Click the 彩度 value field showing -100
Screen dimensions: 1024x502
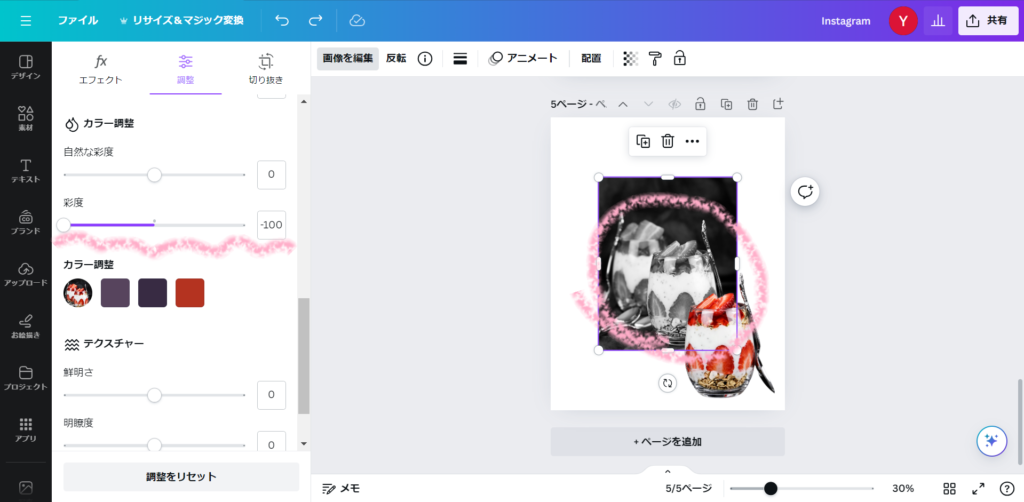[271, 225]
